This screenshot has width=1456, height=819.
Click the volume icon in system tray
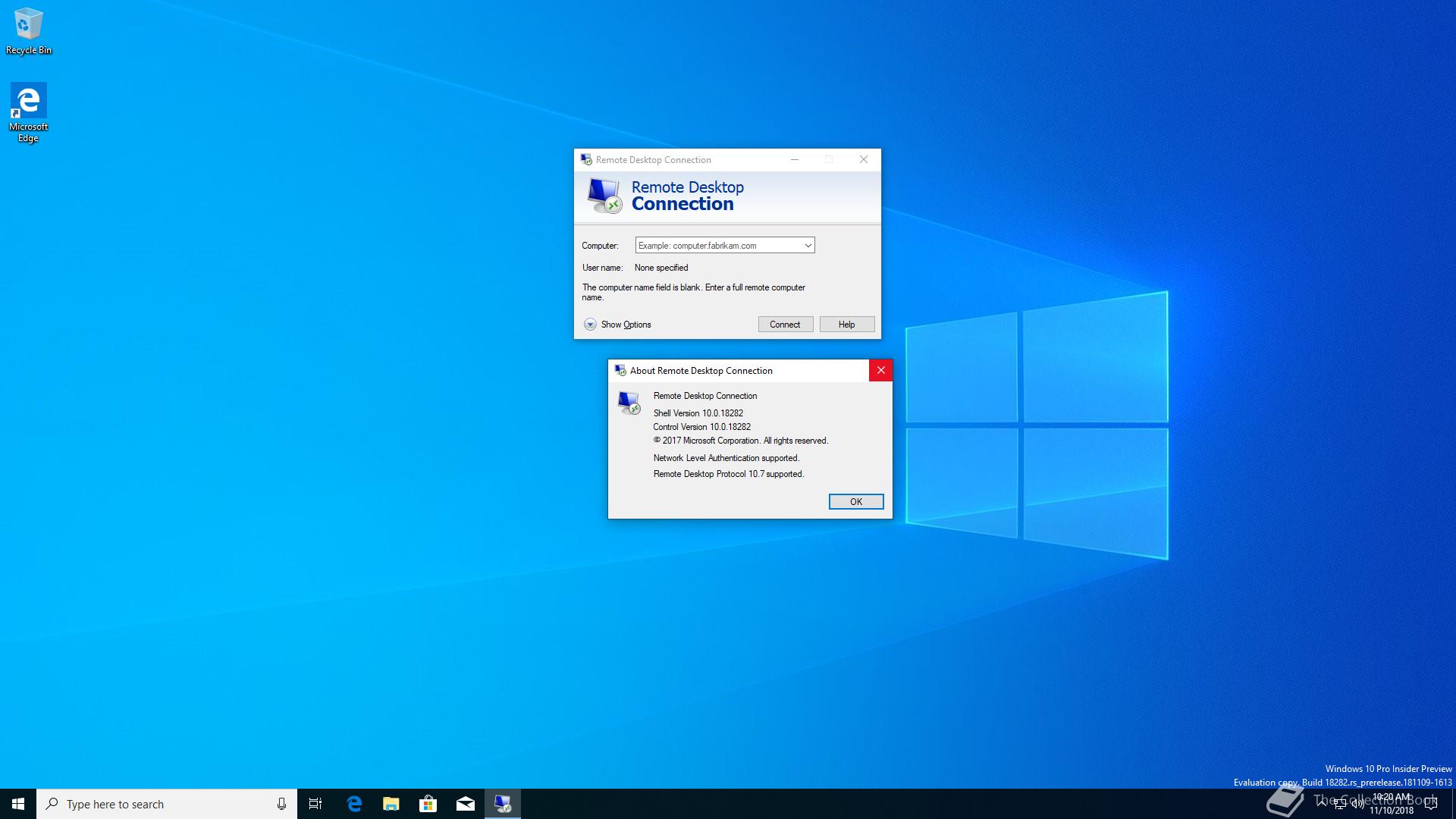[x=1357, y=804]
